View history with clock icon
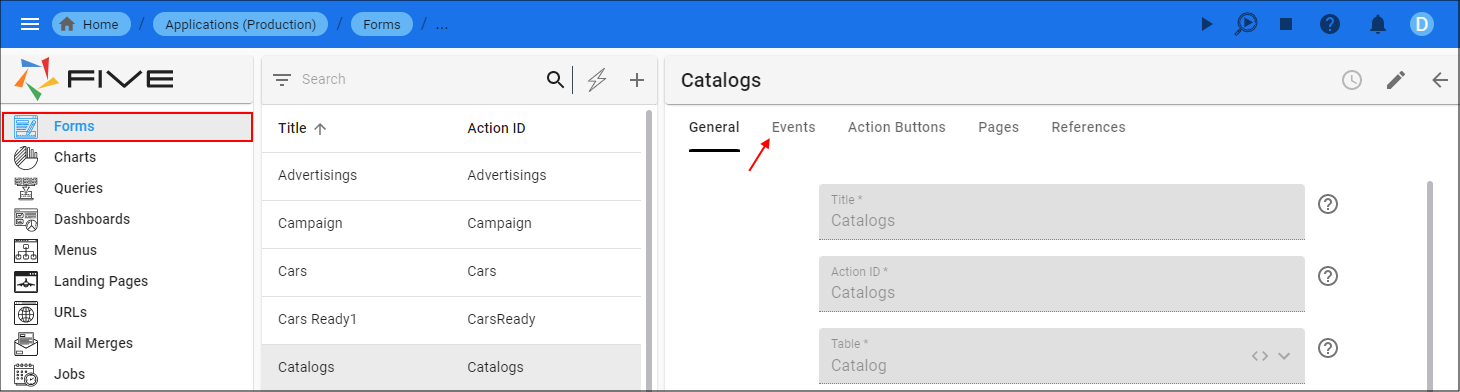This screenshot has height=392, width=1460. point(1352,80)
